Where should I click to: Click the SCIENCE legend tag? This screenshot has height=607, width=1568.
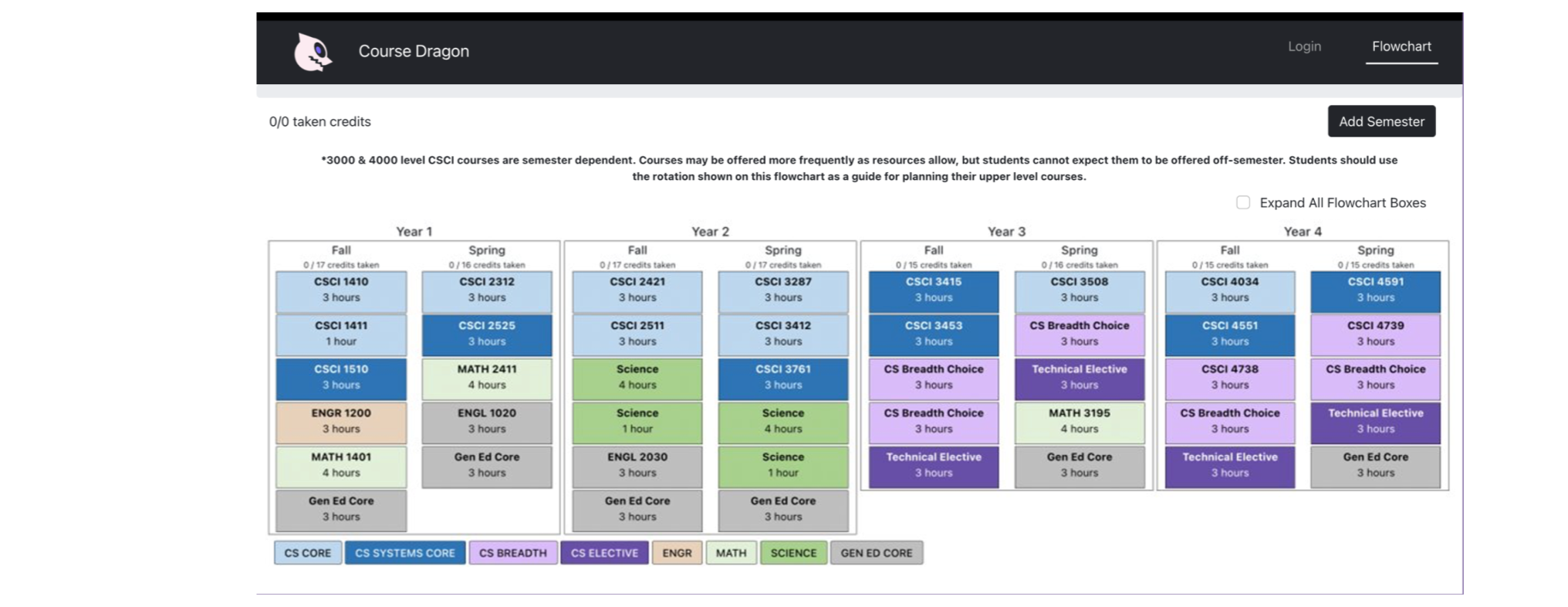coord(793,553)
